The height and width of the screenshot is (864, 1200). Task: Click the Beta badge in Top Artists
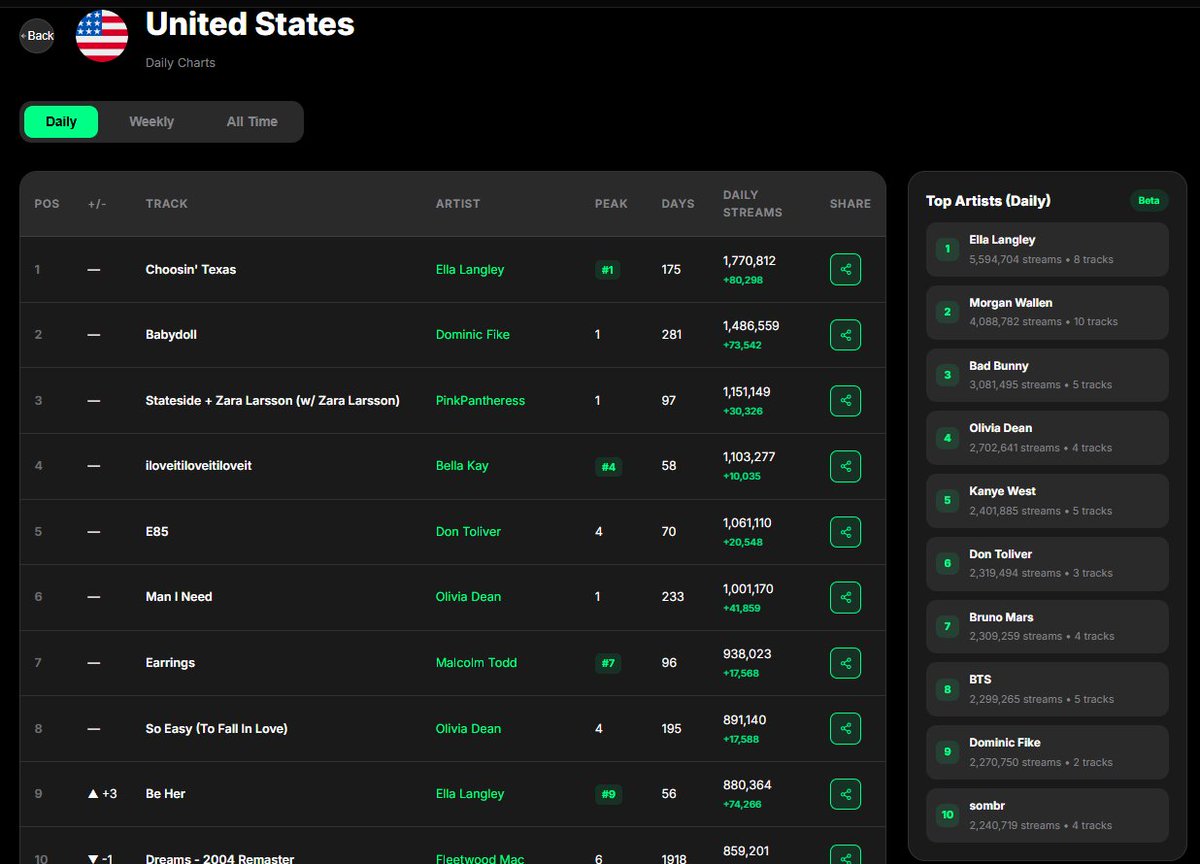[x=1149, y=201]
